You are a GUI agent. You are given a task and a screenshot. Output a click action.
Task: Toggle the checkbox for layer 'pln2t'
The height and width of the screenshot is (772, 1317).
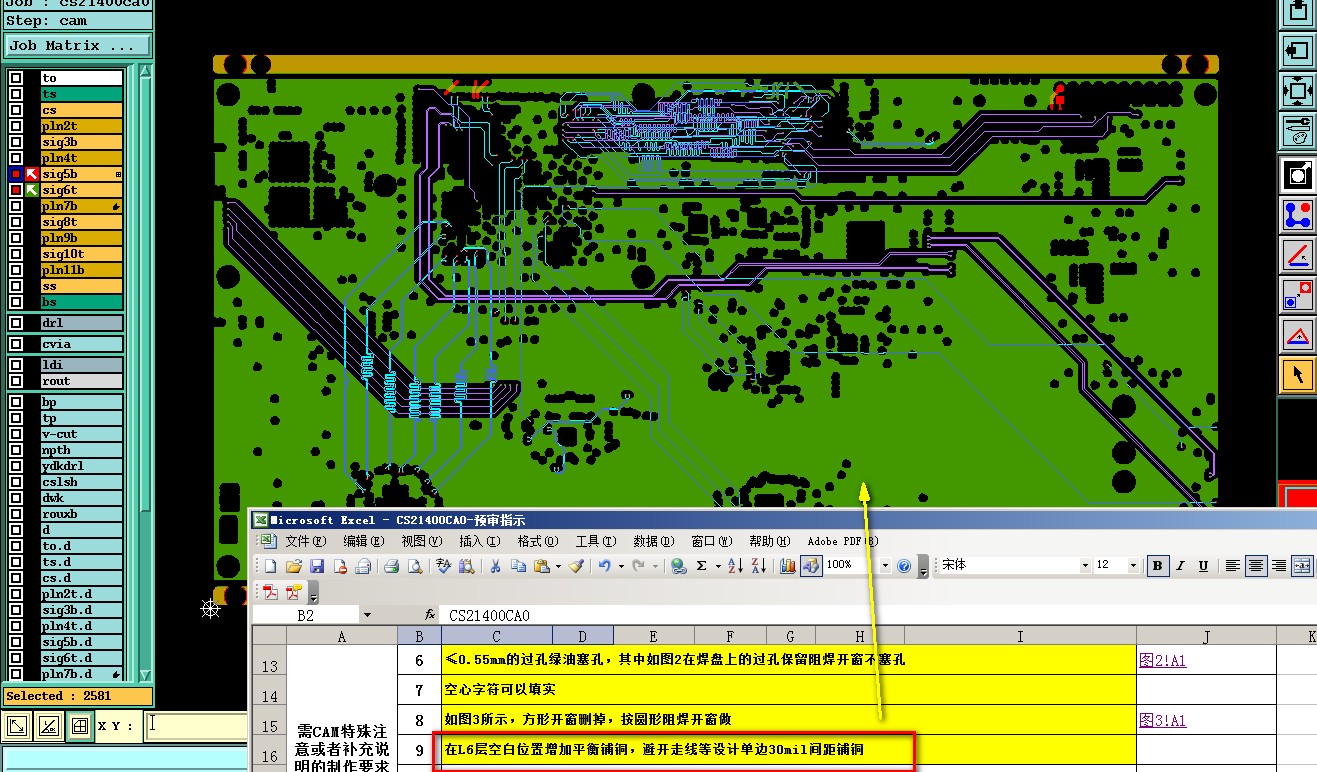16,126
